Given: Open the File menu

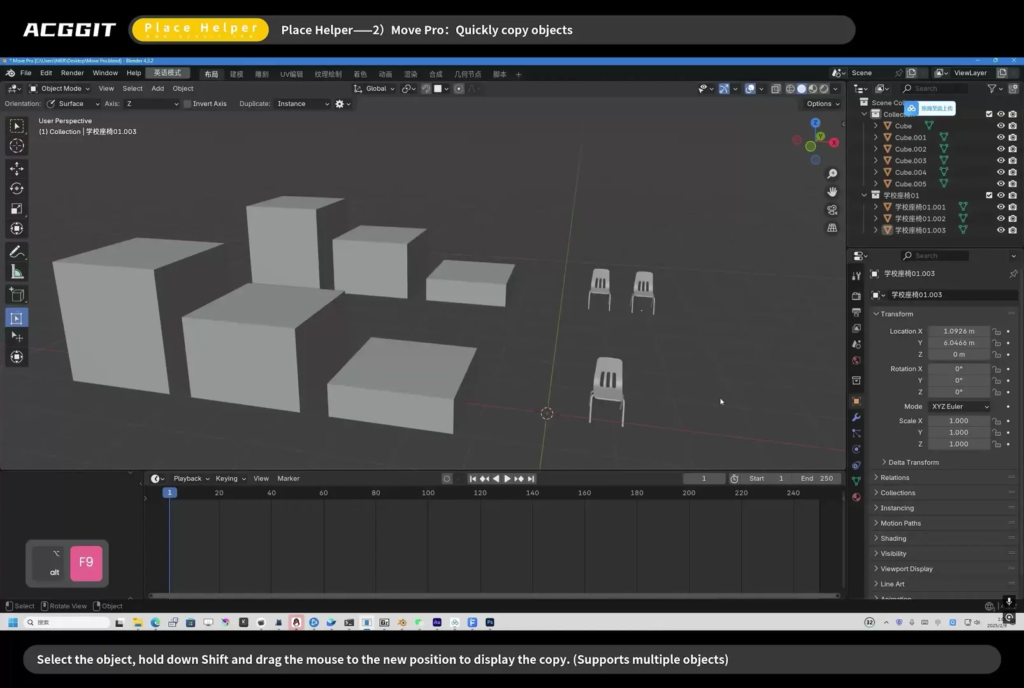Looking at the screenshot, I should pyautogui.click(x=25, y=73).
